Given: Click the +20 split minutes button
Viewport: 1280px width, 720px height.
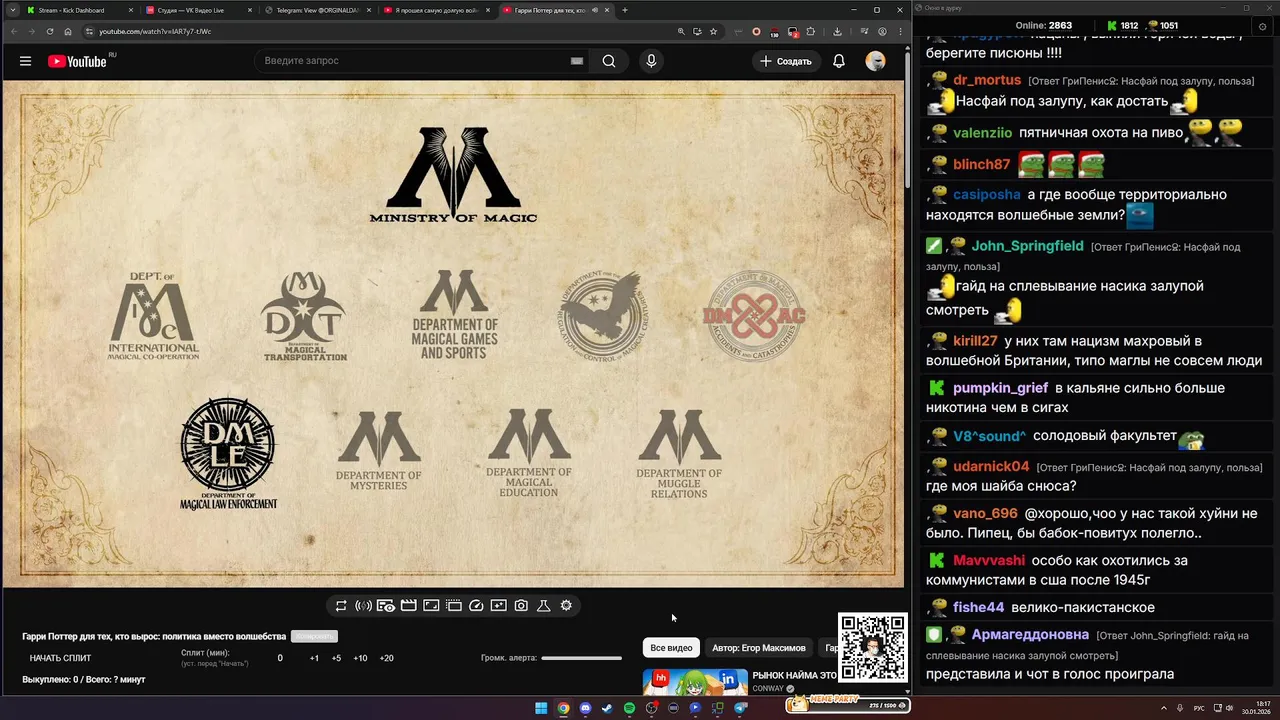Looking at the screenshot, I should coord(386,658).
